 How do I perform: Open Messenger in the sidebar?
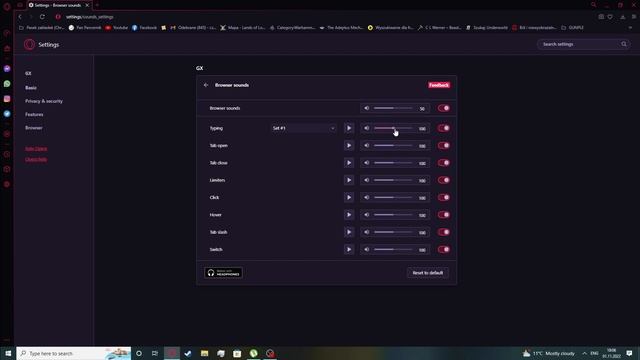(x=7, y=69)
